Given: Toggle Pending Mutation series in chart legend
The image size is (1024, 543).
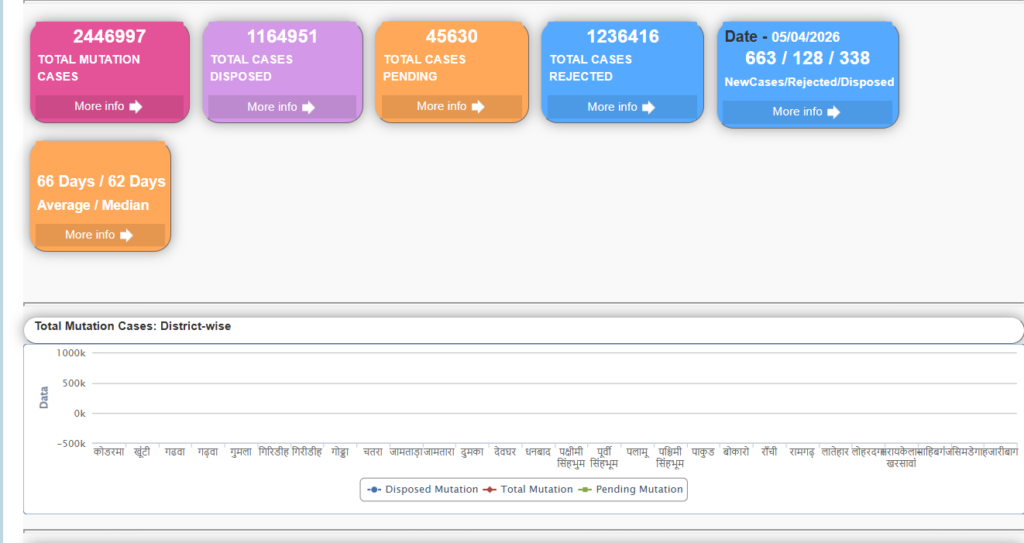Looking at the screenshot, I should tap(632, 489).
